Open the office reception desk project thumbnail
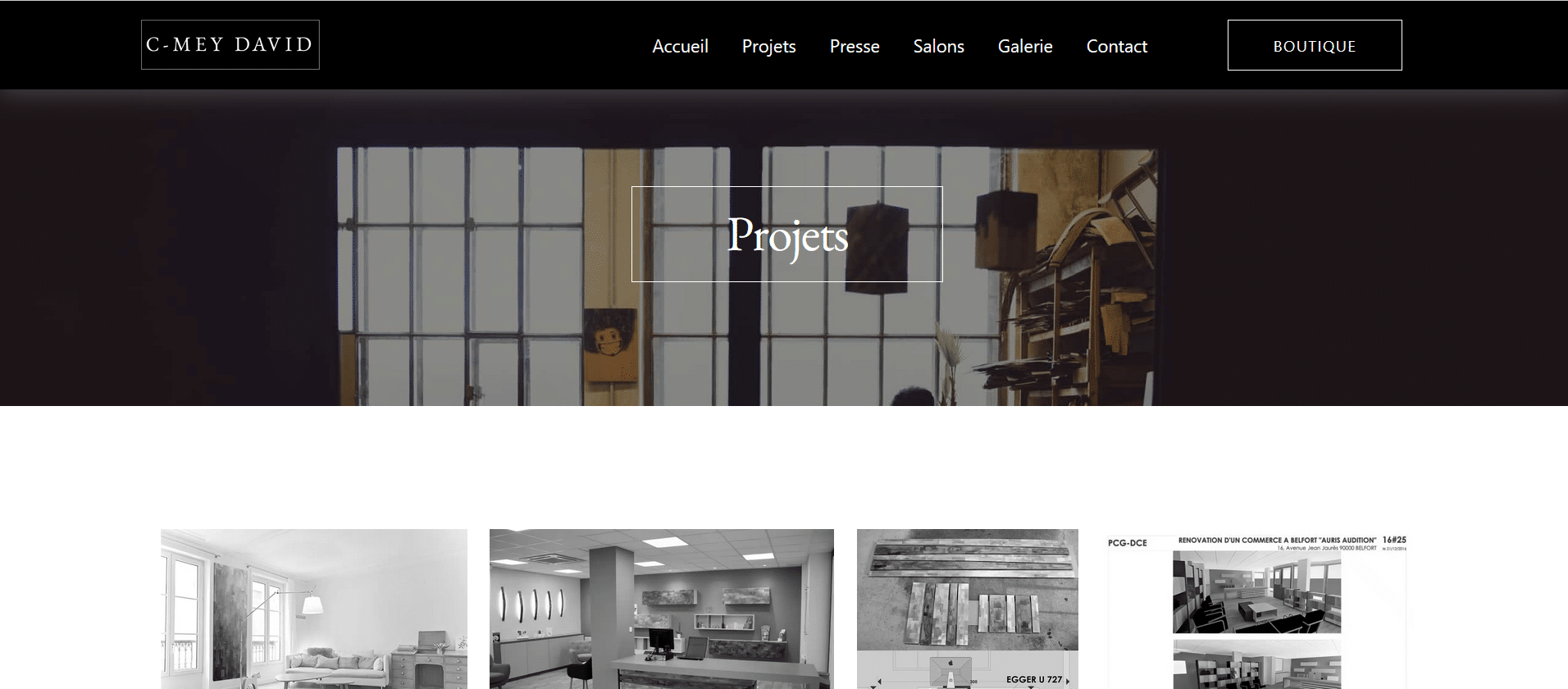Screen dimensions: 1568x689 coord(662,609)
